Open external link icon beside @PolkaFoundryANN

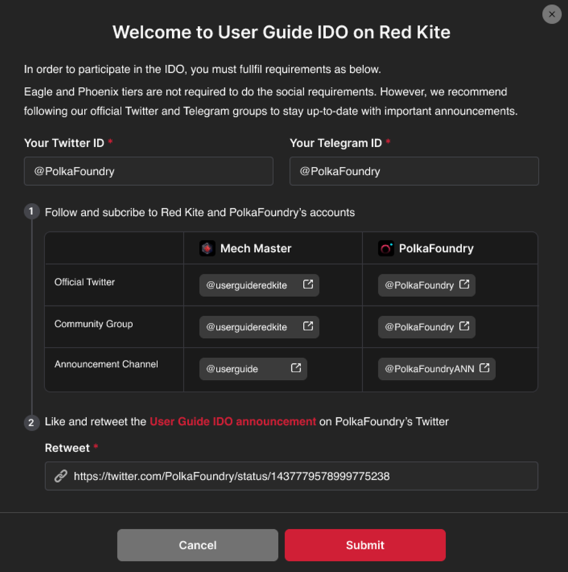(484, 368)
